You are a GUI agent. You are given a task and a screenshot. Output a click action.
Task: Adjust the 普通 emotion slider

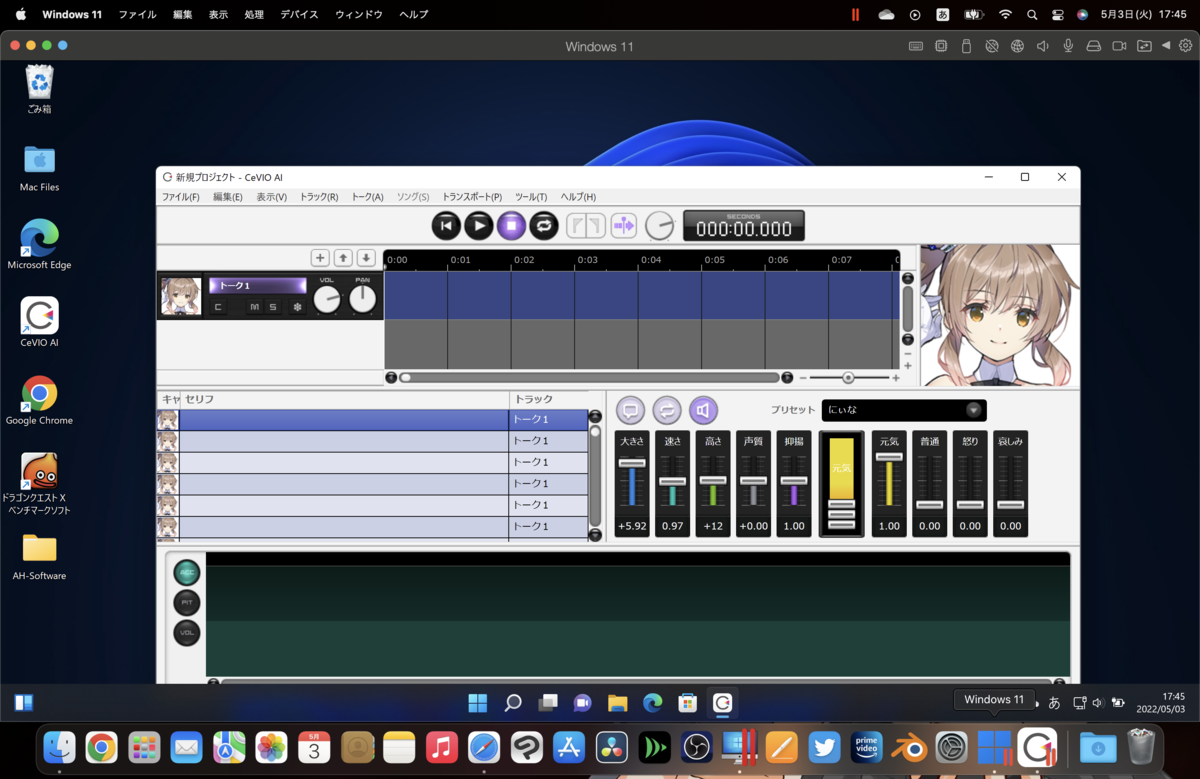tap(930, 505)
